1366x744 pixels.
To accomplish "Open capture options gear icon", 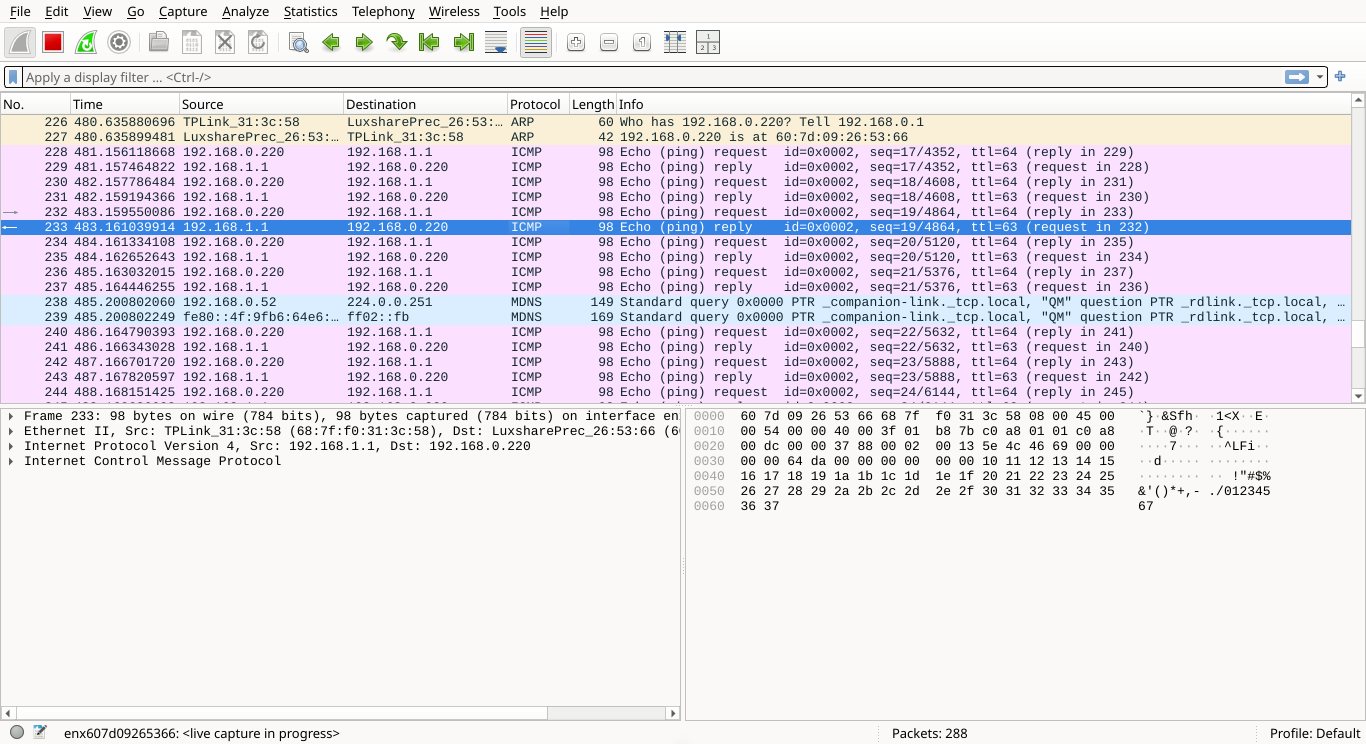I will coord(119,42).
